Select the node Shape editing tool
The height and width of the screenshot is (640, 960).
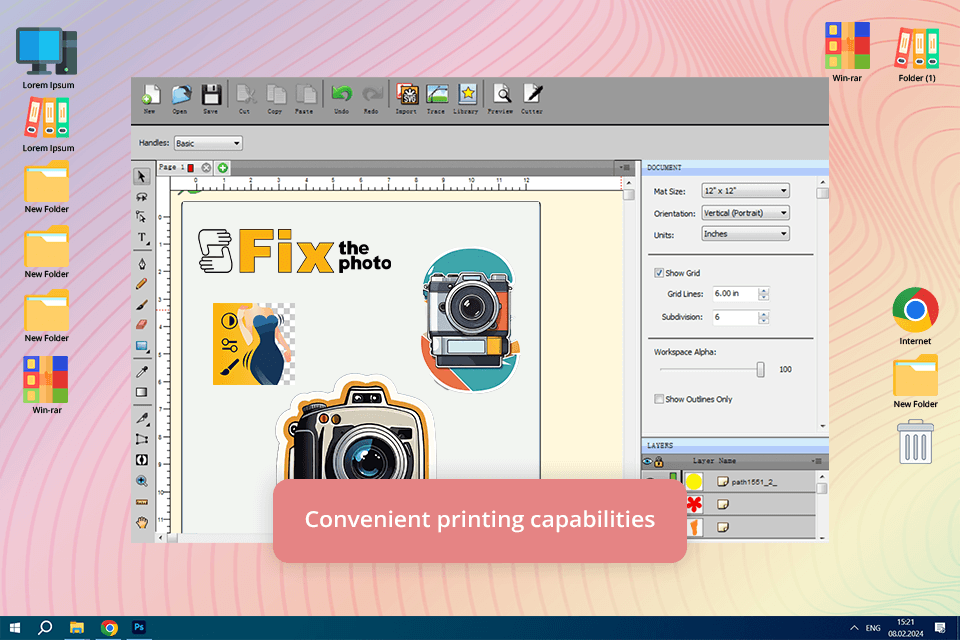[x=141, y=217]
